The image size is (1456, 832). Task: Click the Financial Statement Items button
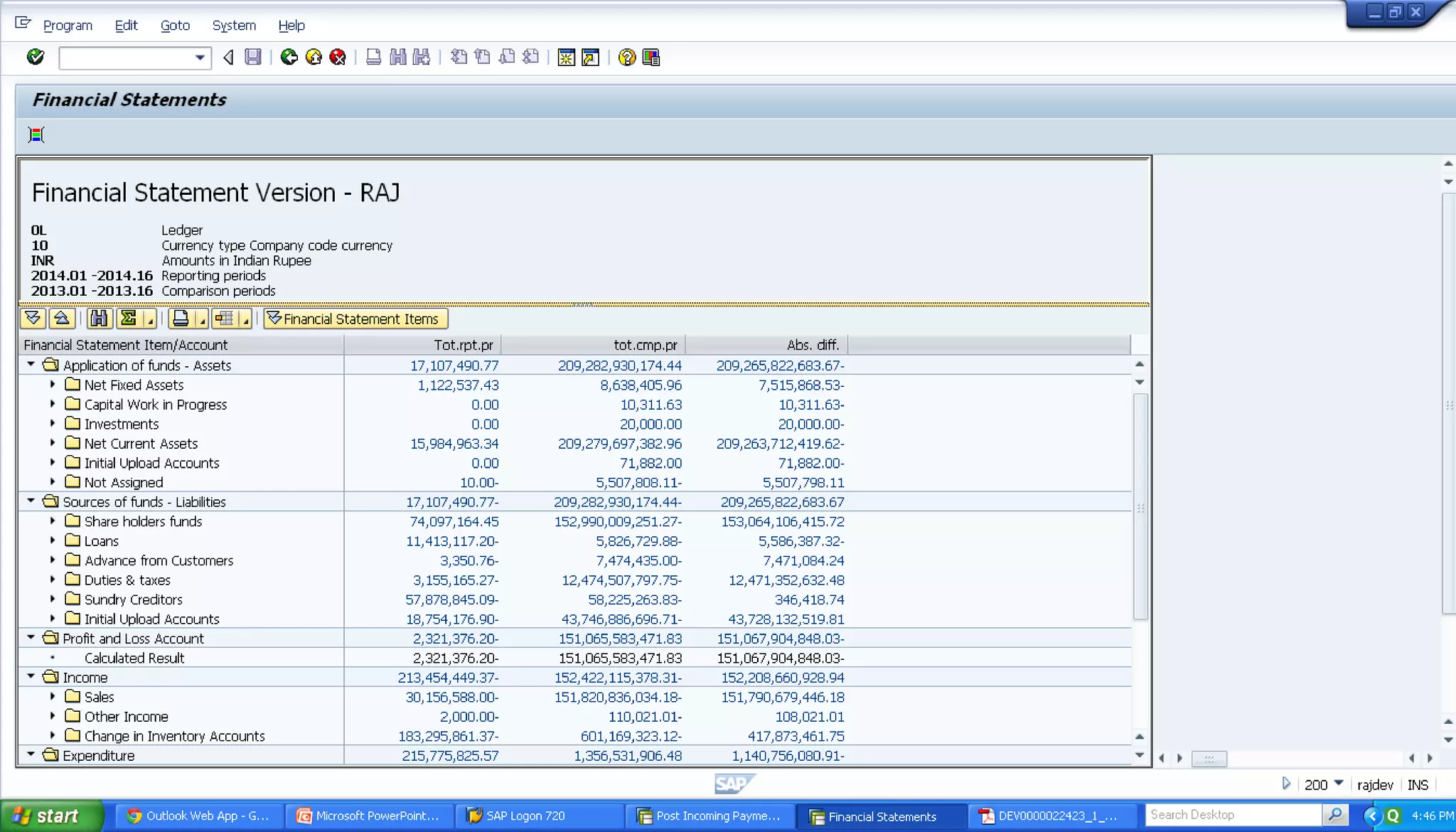click(355, 319)
